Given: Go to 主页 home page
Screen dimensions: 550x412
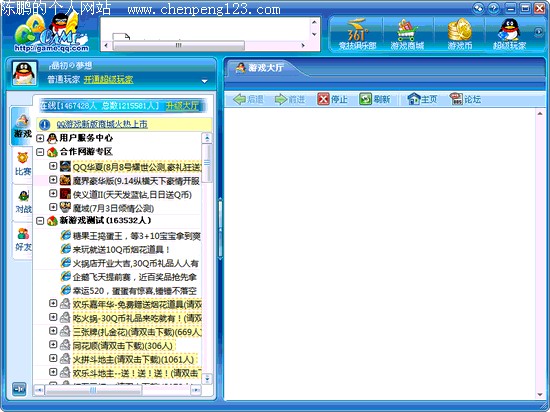Looking at the screenshot, I should pos(422,100).
